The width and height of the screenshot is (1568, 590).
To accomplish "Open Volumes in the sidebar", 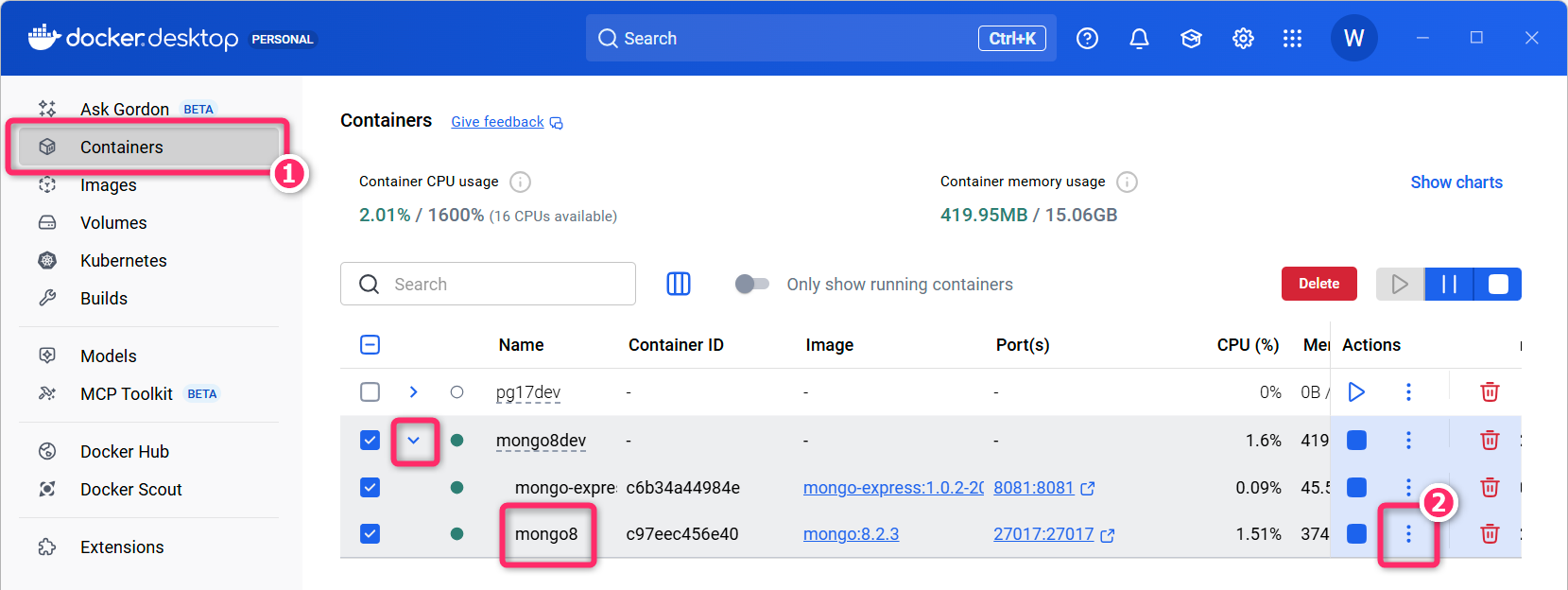I will pyautogui.click(x=113, y=223).
